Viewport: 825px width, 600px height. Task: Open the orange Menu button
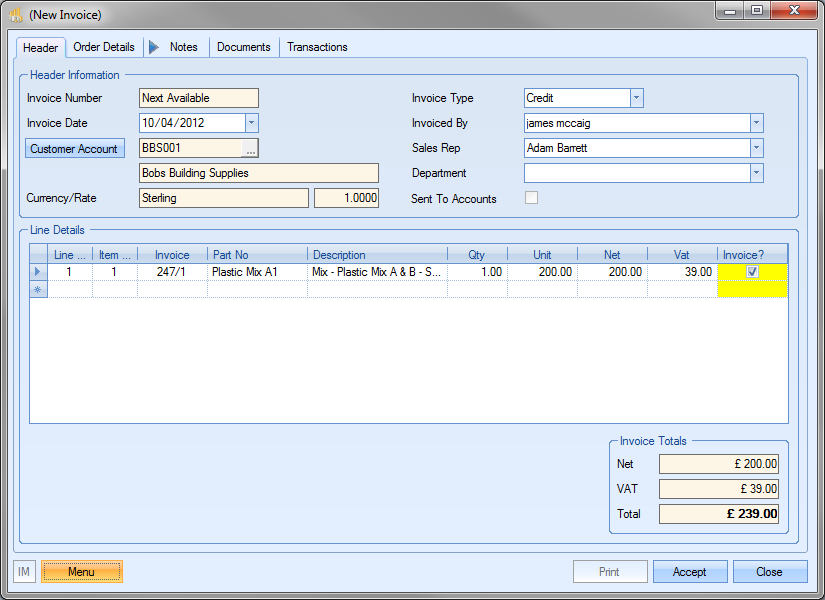(82, 572)
